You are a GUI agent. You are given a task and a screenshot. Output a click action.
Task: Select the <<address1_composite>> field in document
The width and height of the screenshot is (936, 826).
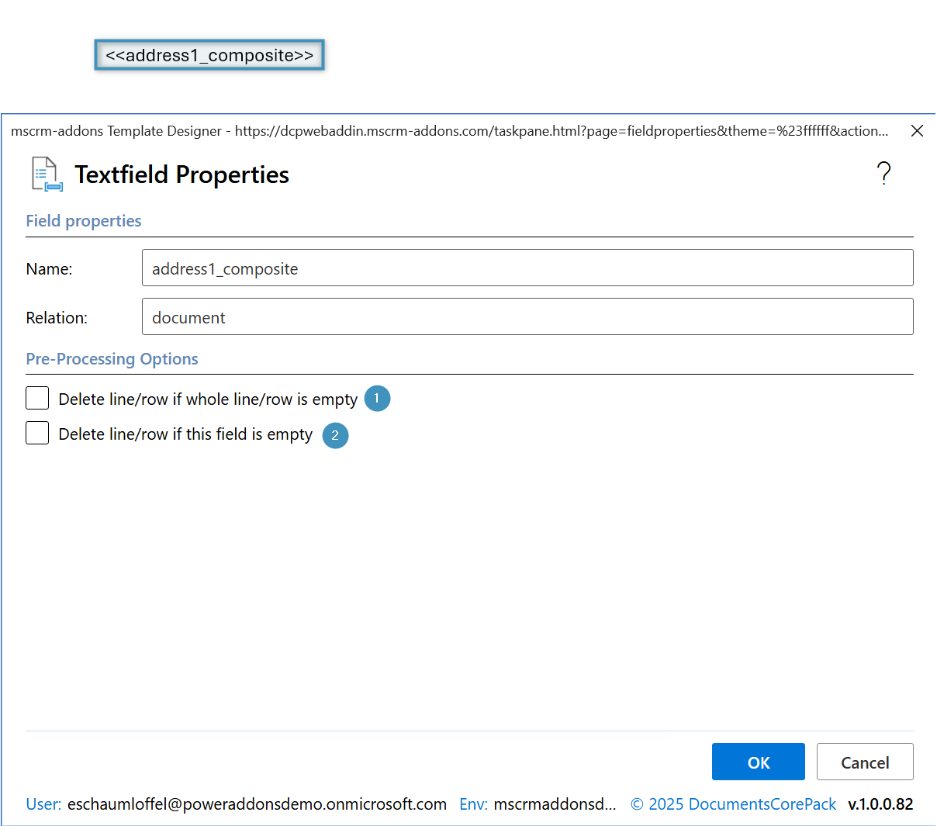[x=209, y=55]
